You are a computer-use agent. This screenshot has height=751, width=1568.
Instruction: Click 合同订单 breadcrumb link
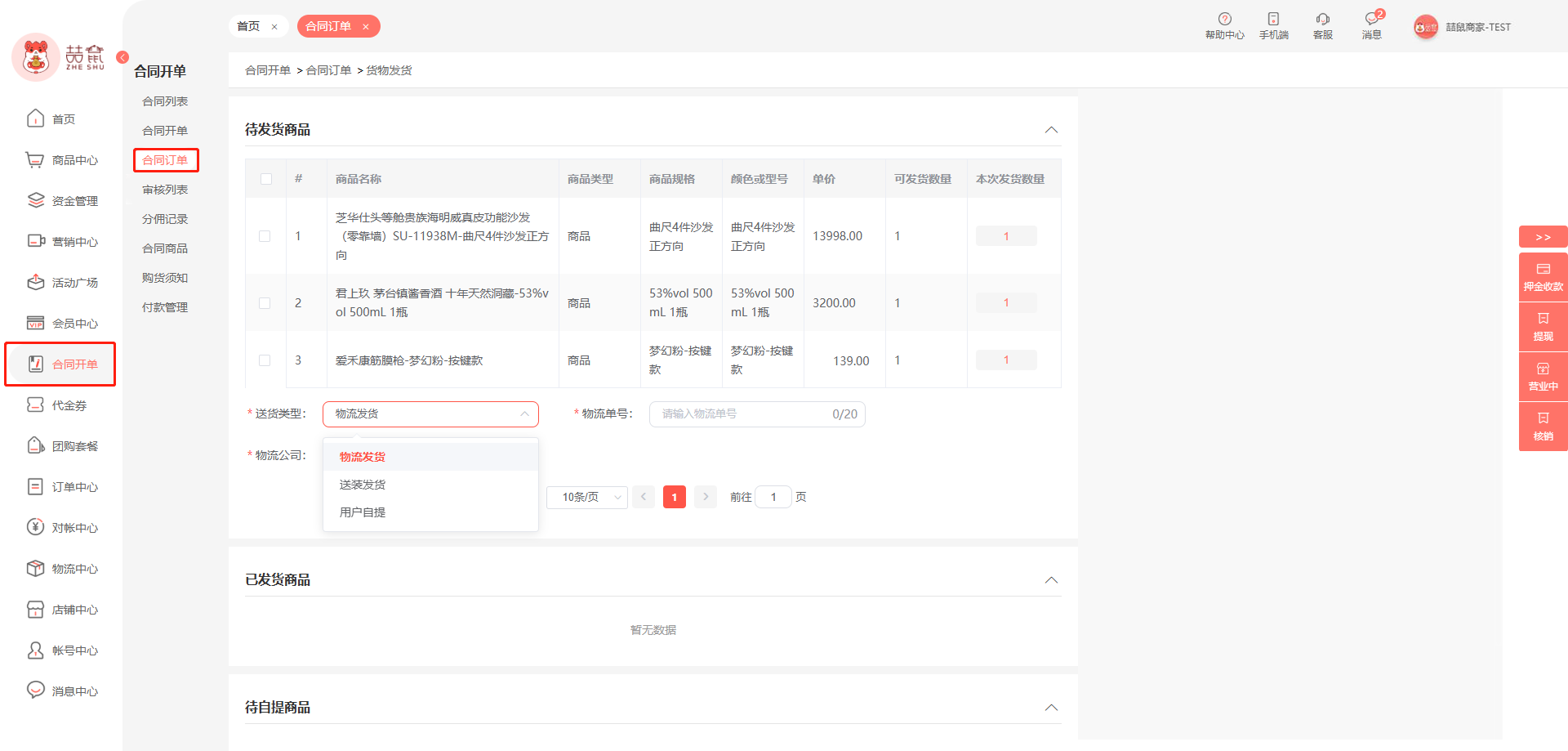328,70
